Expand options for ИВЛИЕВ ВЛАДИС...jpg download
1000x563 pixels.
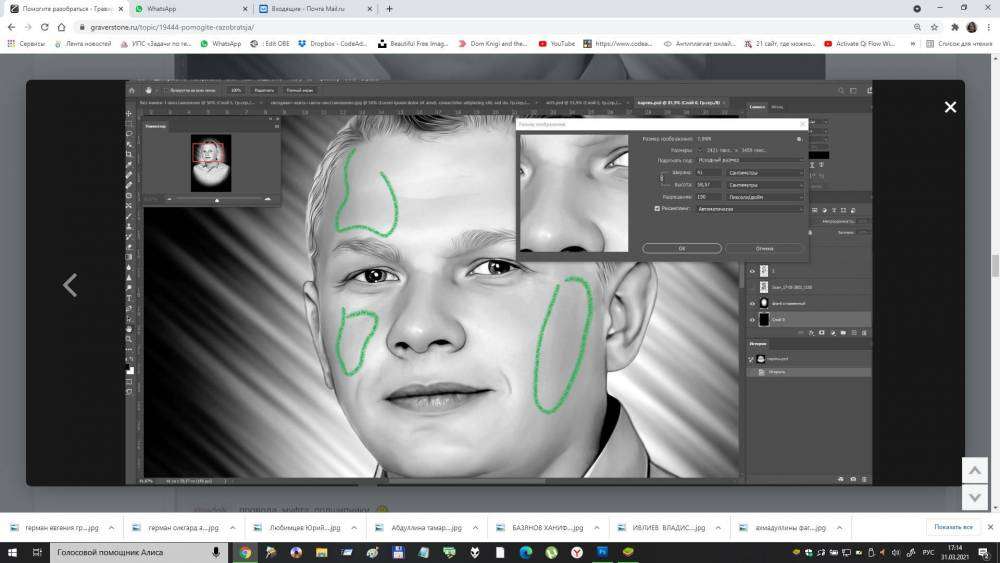point(718,527)
